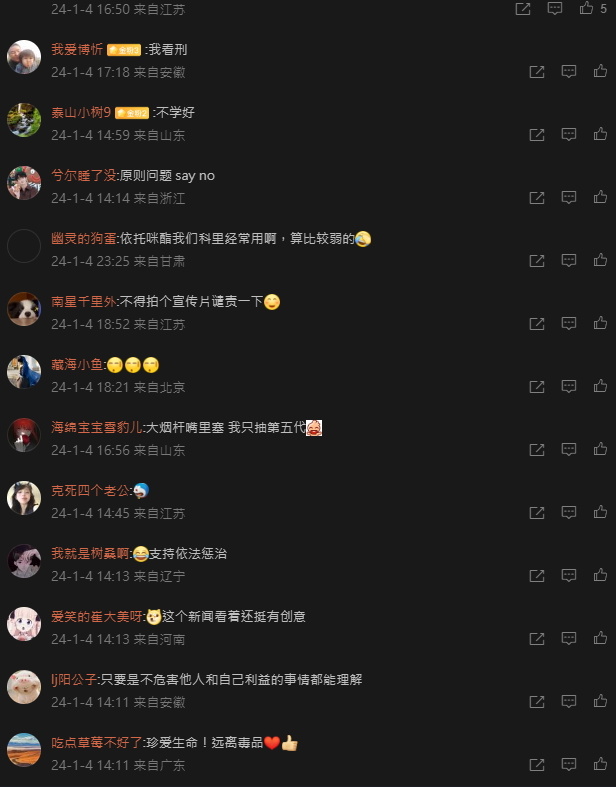Reply to 克死四个老公's comment
This screenshot has width=616, height=787.
(568, 512)
